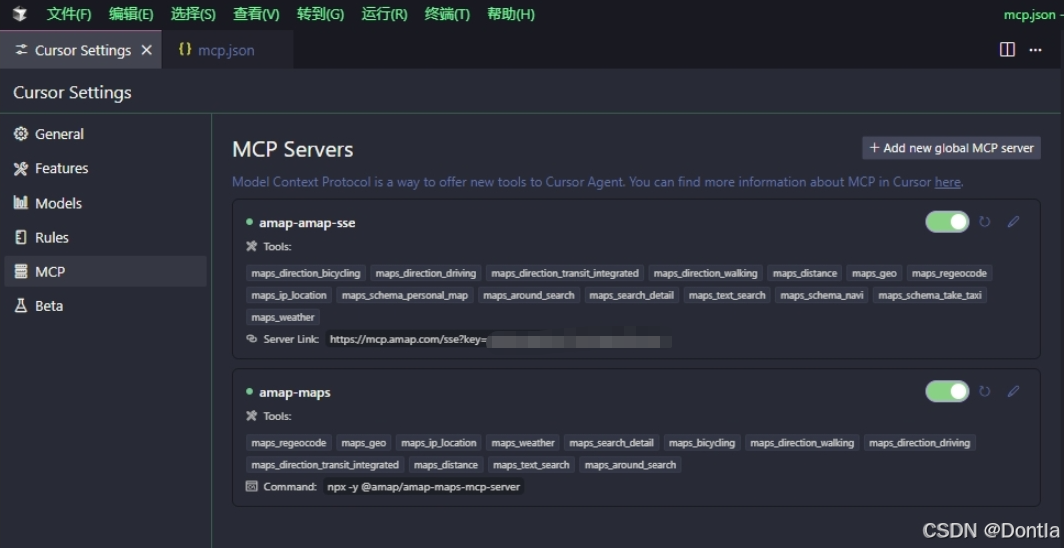
Task: Edit the amap-amap-sse server
Action: coord(1013,222)
